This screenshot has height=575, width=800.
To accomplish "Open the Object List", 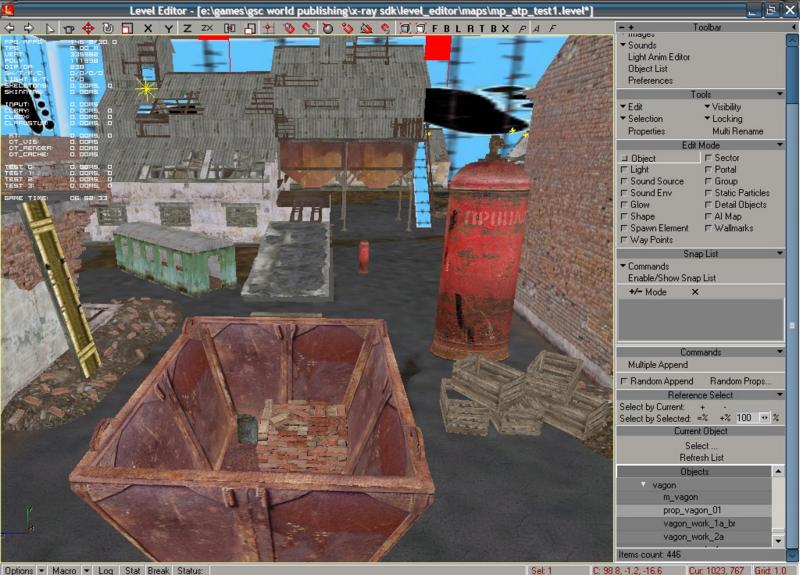I will (x=647, y=69).
